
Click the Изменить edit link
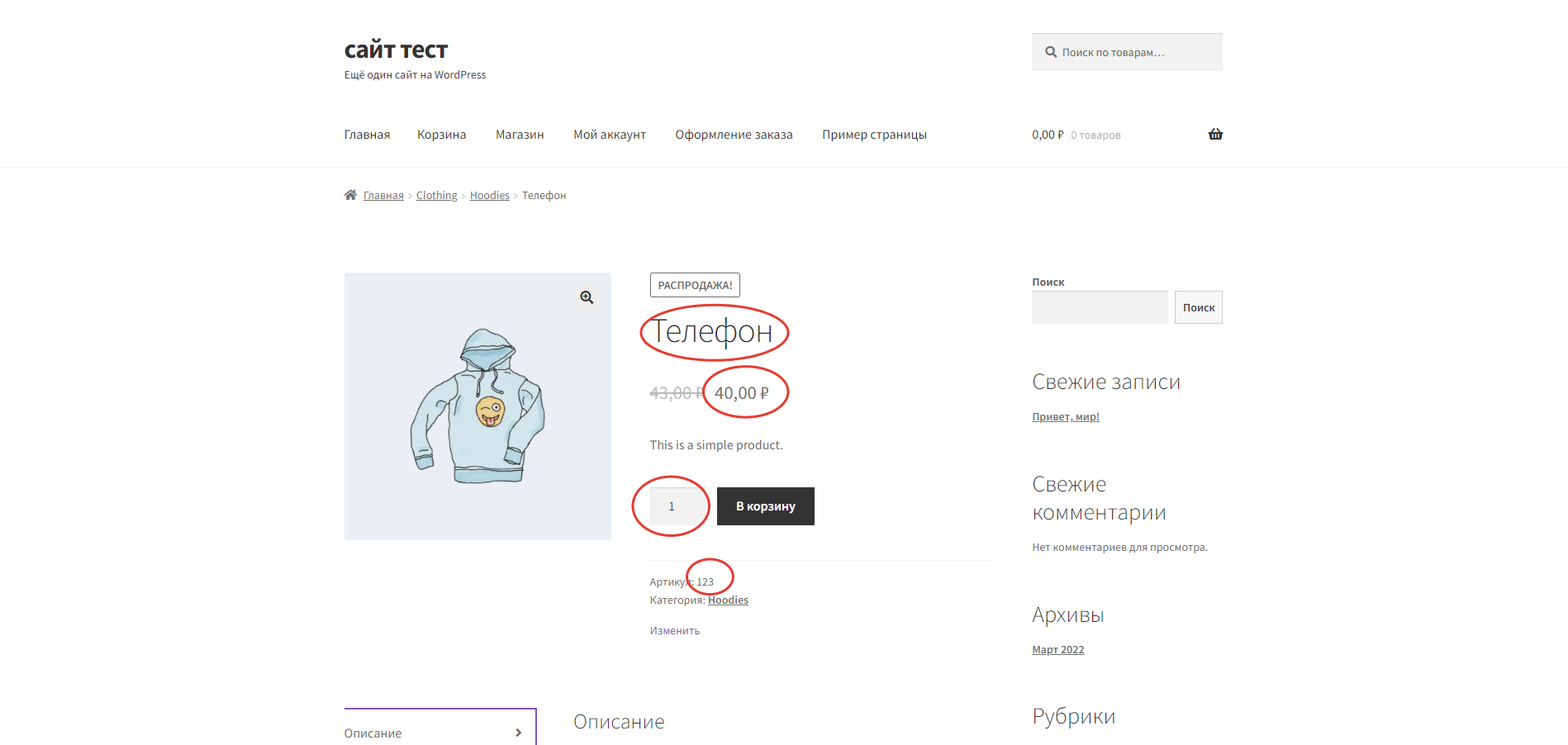click(674, 631)
